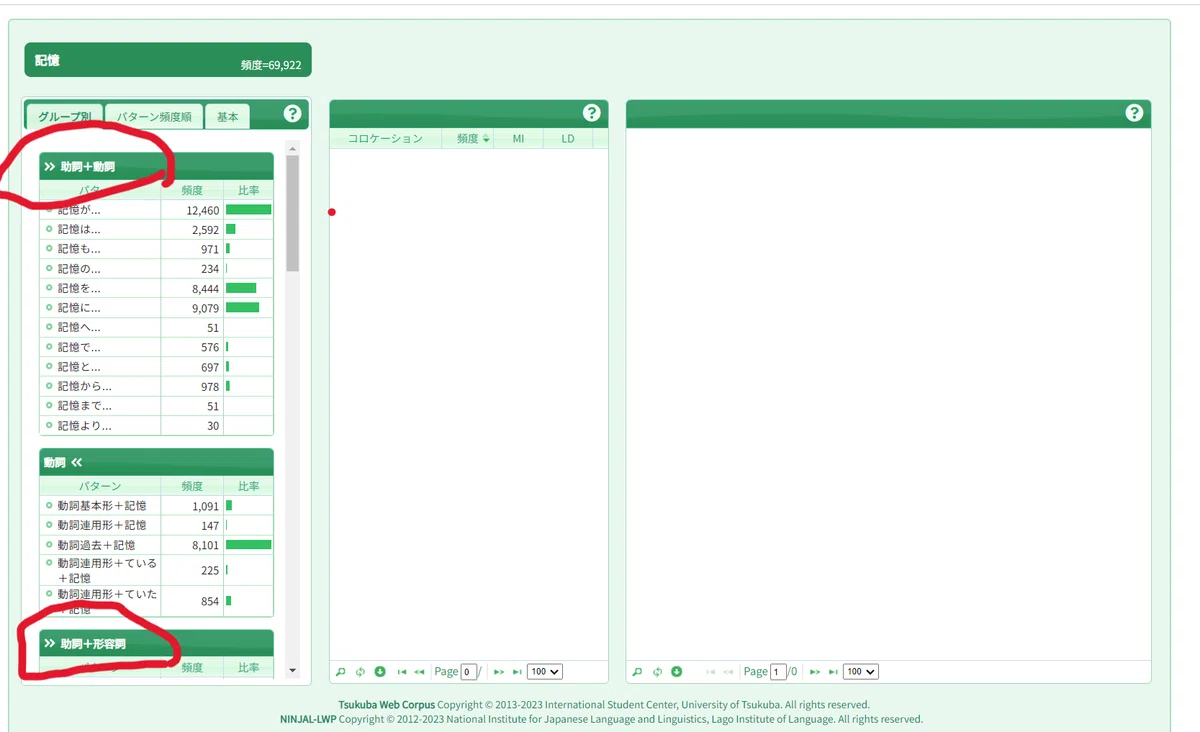The image size is (1200, 732).
Task: Focus the Page number field in examples pager
Action: tap(779, 672)
